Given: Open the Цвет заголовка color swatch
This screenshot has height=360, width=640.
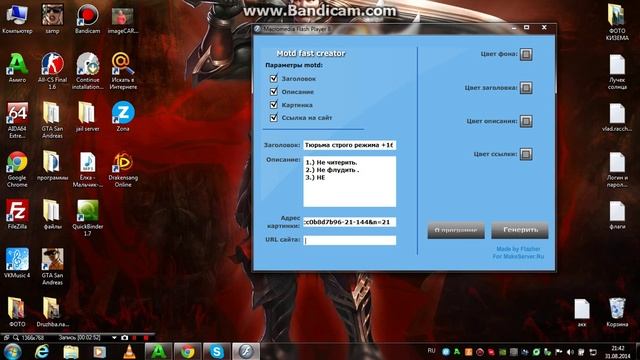Looking at the screenshot, I should 526,87.
